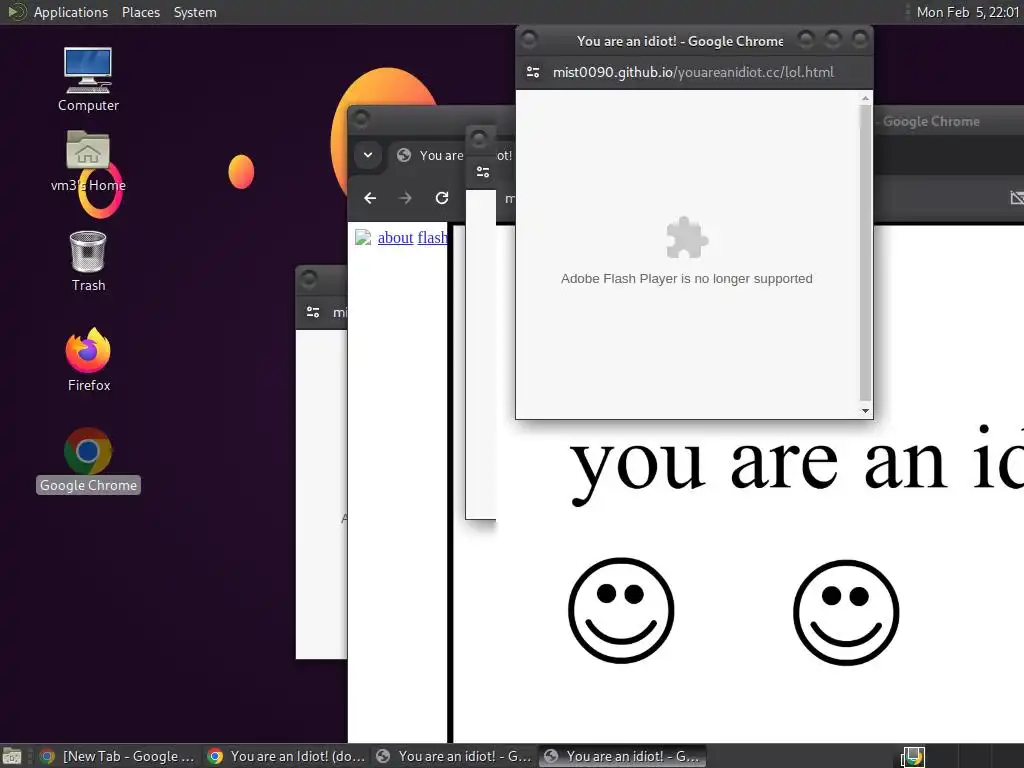
Task: Reload the page in main Chrome window
Action: click(442, 198)
